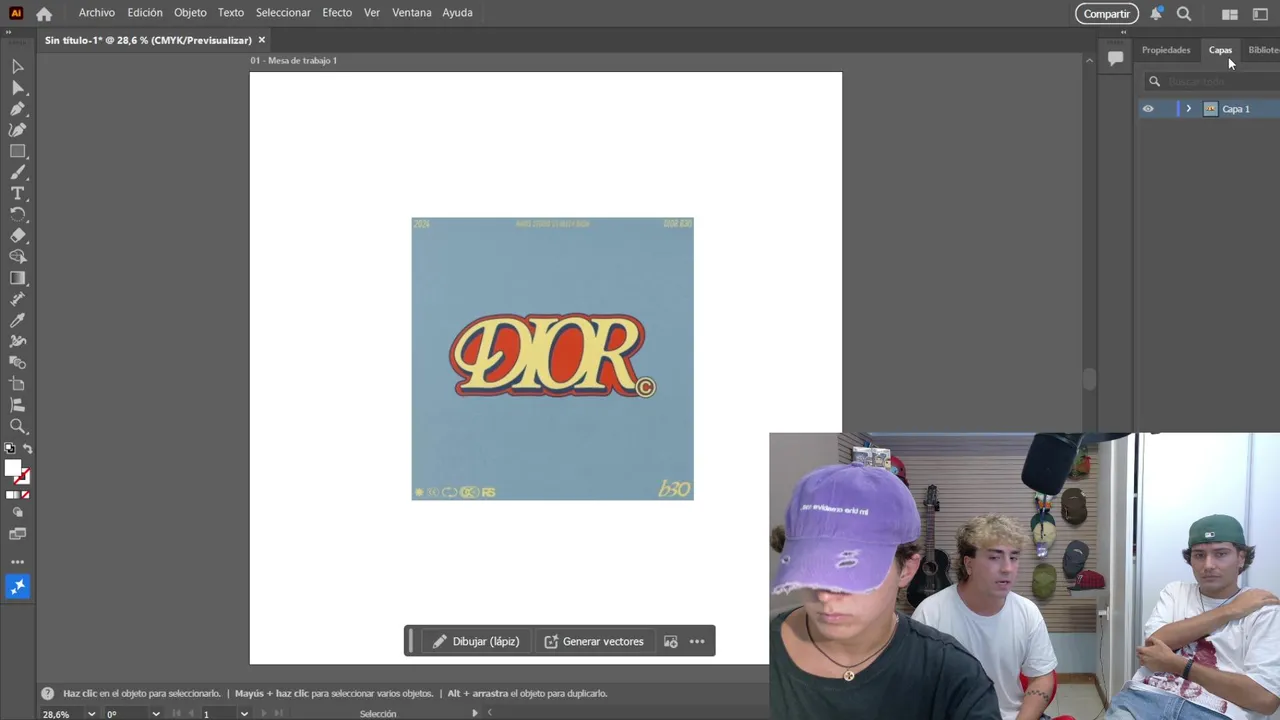Click the white Fill color swatch
Image resolution: width=1280 pixels, height=720 pixels.
(13, 468)
